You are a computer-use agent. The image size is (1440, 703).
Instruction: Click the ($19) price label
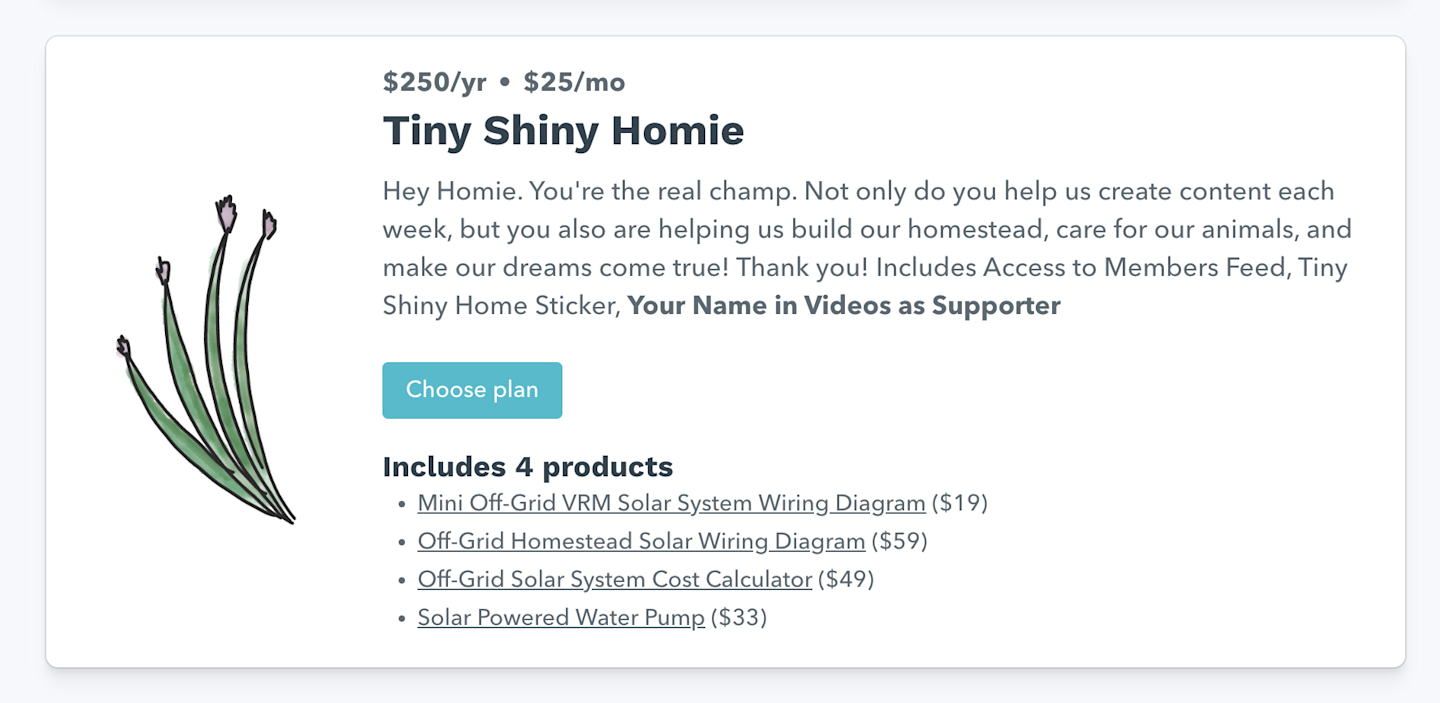click(959, 503)
